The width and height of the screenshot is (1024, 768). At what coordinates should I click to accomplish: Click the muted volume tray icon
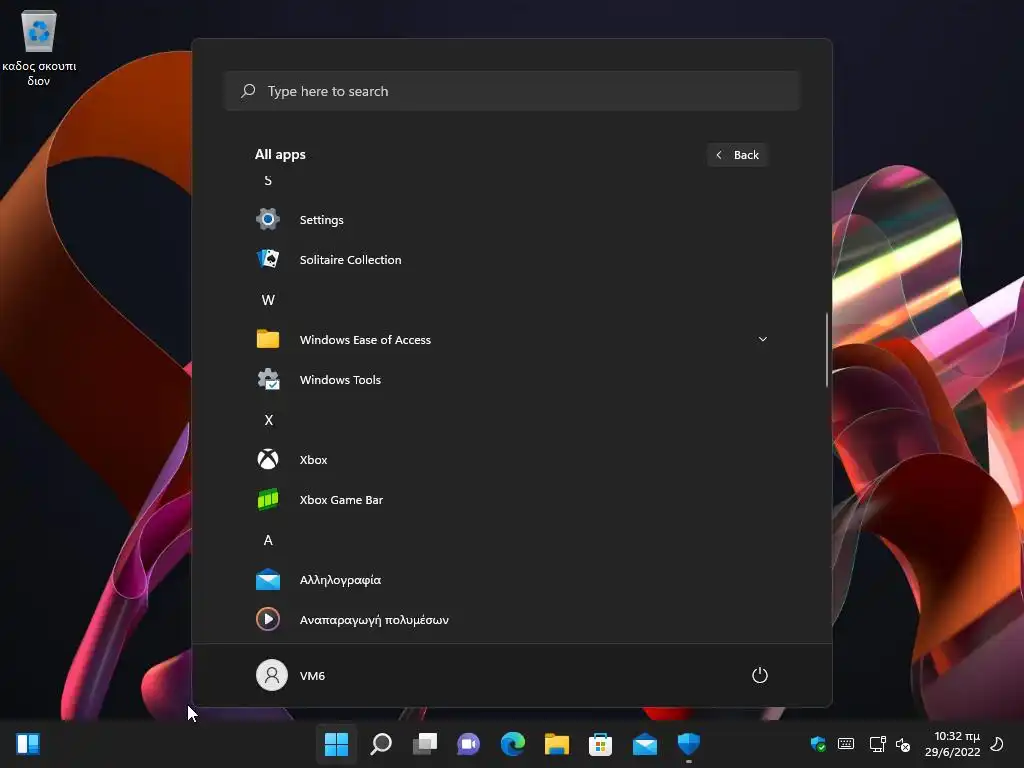[x=903, y=744]
